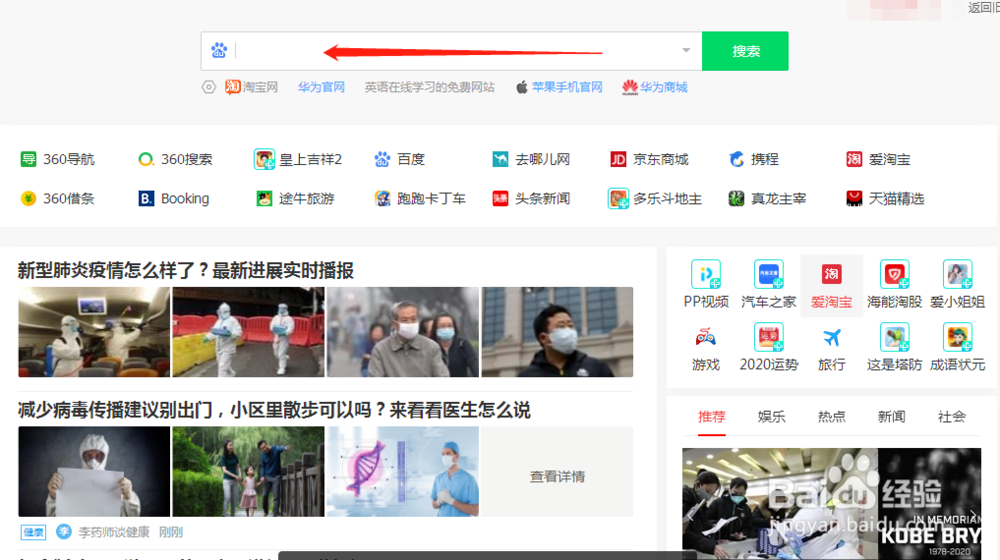Open the highlighted 爱淘宝 app tile

tap(831, 284)
